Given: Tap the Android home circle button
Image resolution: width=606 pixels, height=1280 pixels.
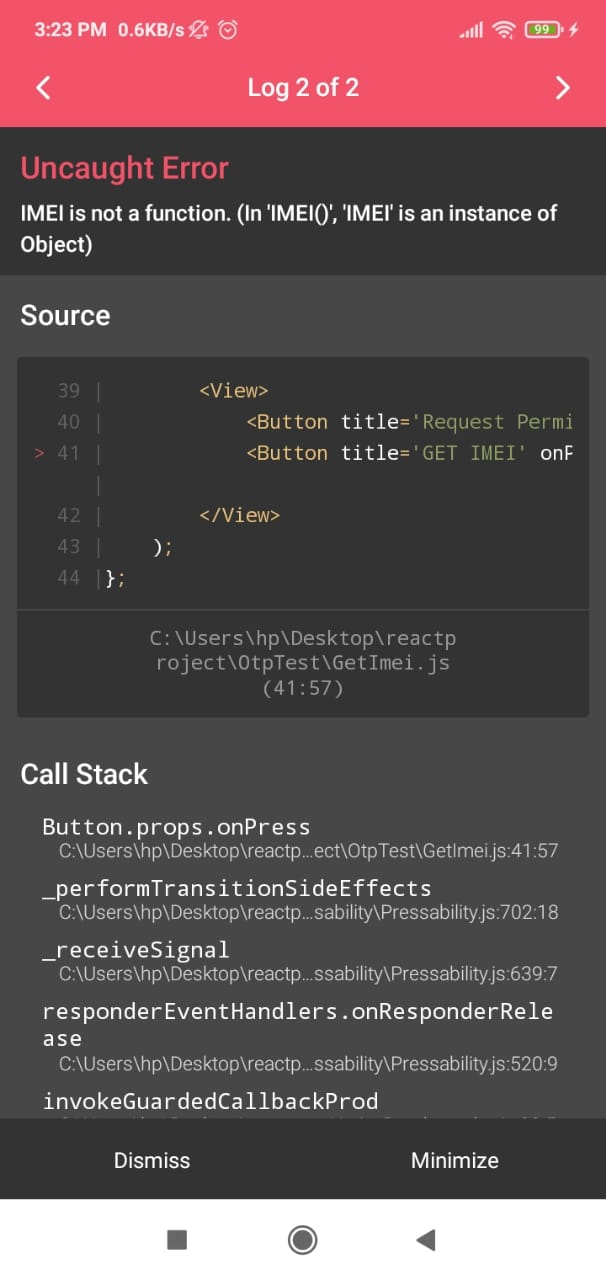Looking at the screenshot, I should [302, 1240].
